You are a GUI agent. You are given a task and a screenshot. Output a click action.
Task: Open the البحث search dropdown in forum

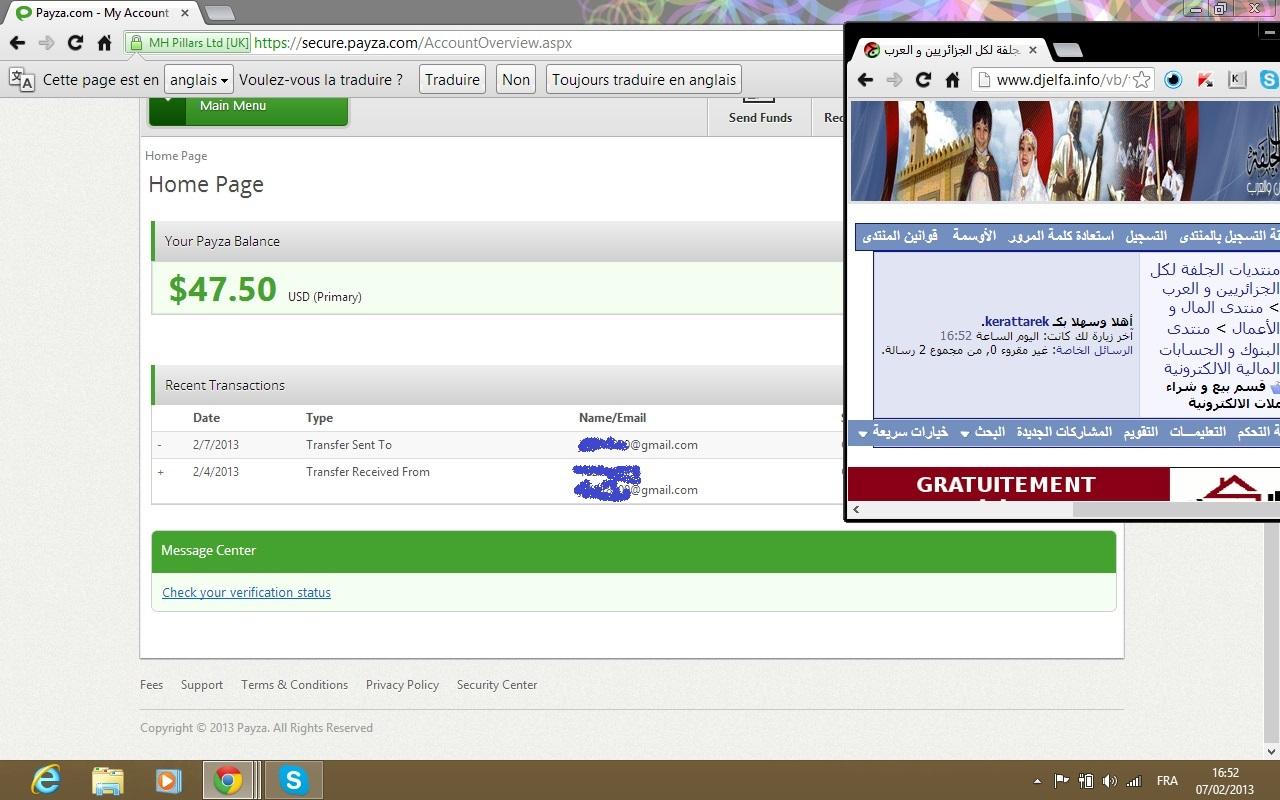[x=983, y=432]
